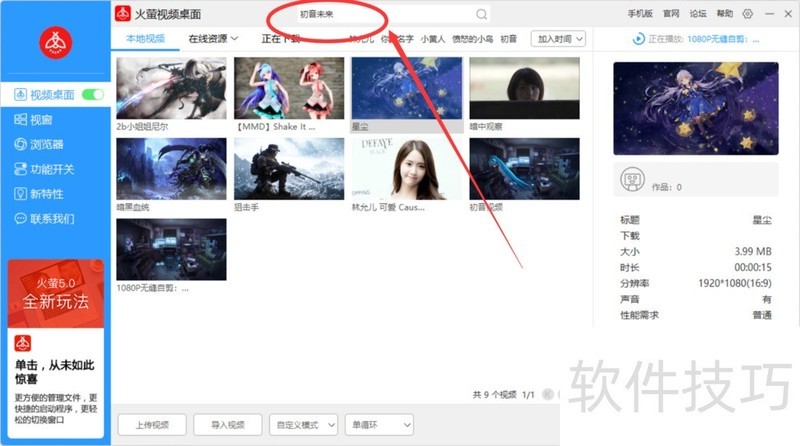Screen dimensions: 800x446
Task: Toggle the 视频桌面 switch off
Action: click(x=93, y=94)
